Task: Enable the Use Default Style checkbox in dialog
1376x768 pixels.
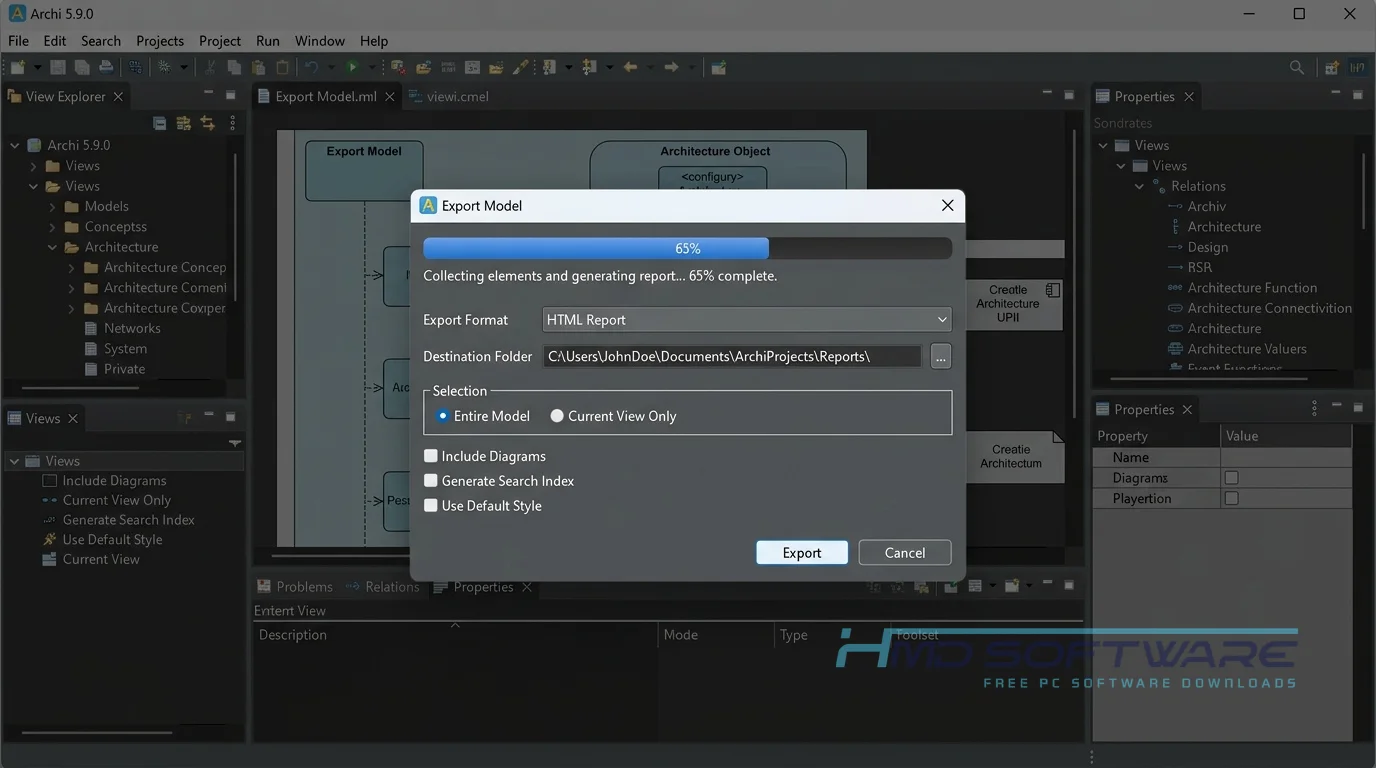Action: pyautogui.click(x=431, y=506)
